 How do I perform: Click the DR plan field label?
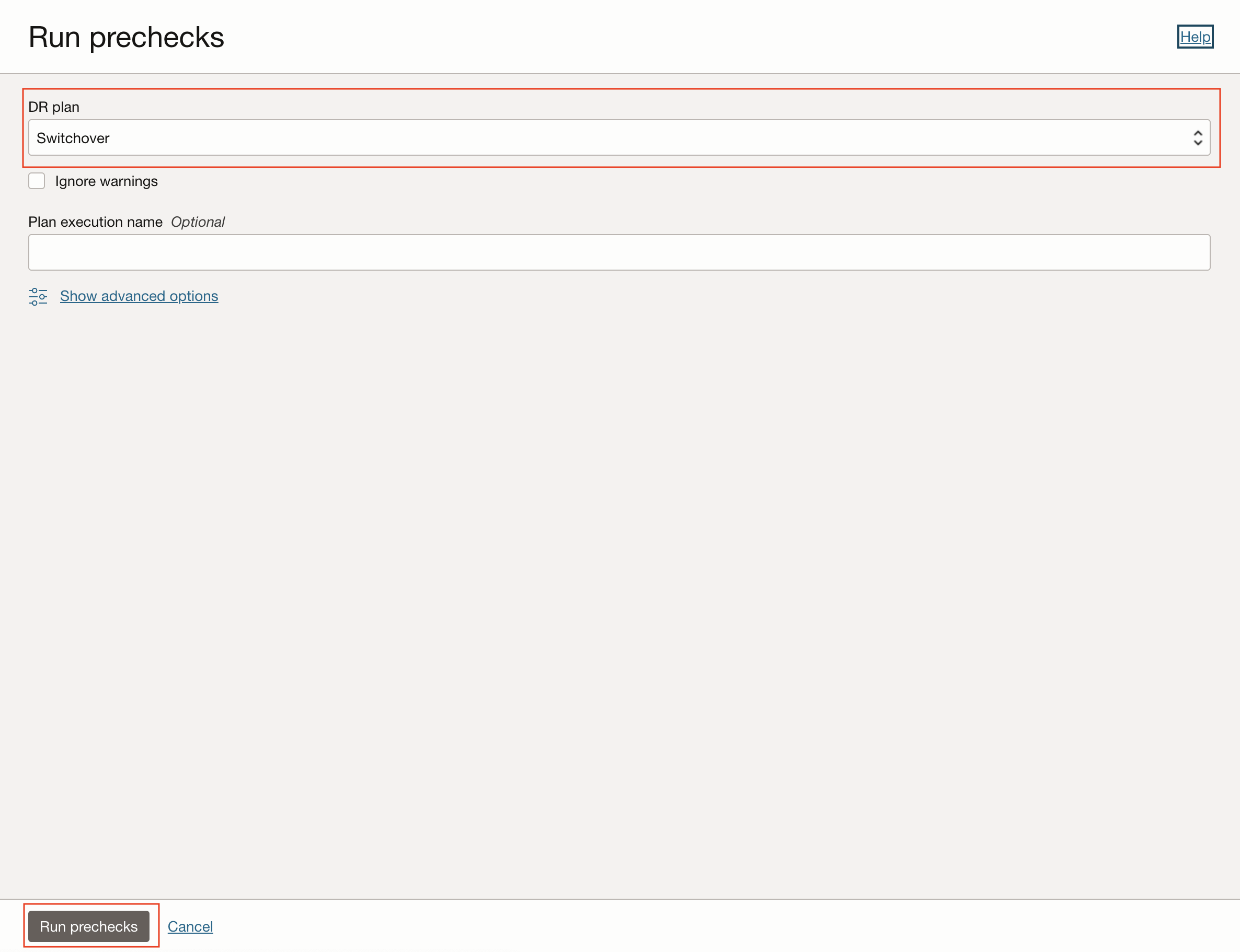coord(54,107)
